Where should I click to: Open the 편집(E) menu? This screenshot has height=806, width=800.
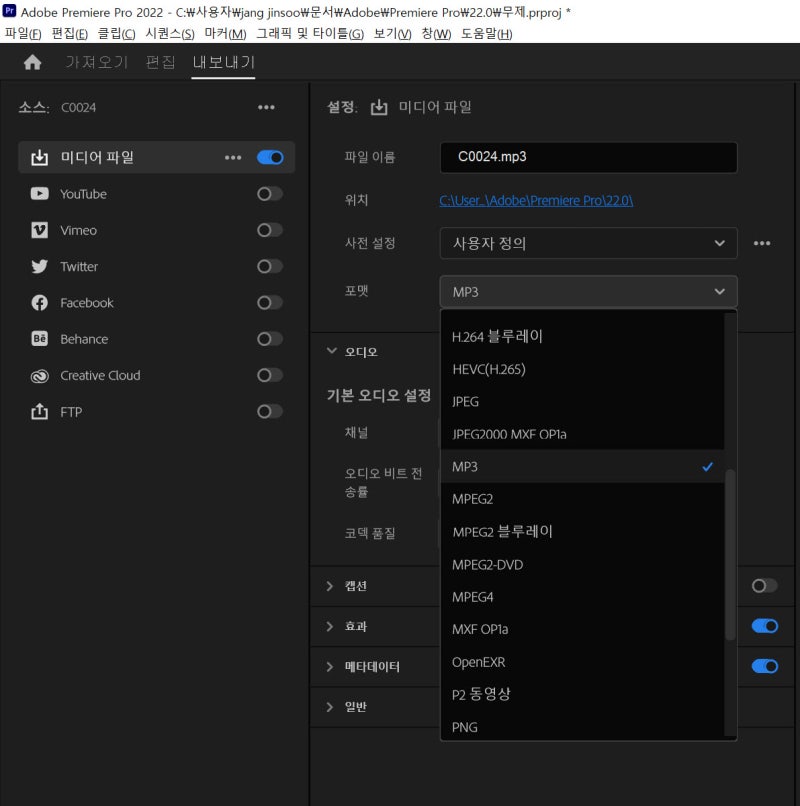point(70,34)
